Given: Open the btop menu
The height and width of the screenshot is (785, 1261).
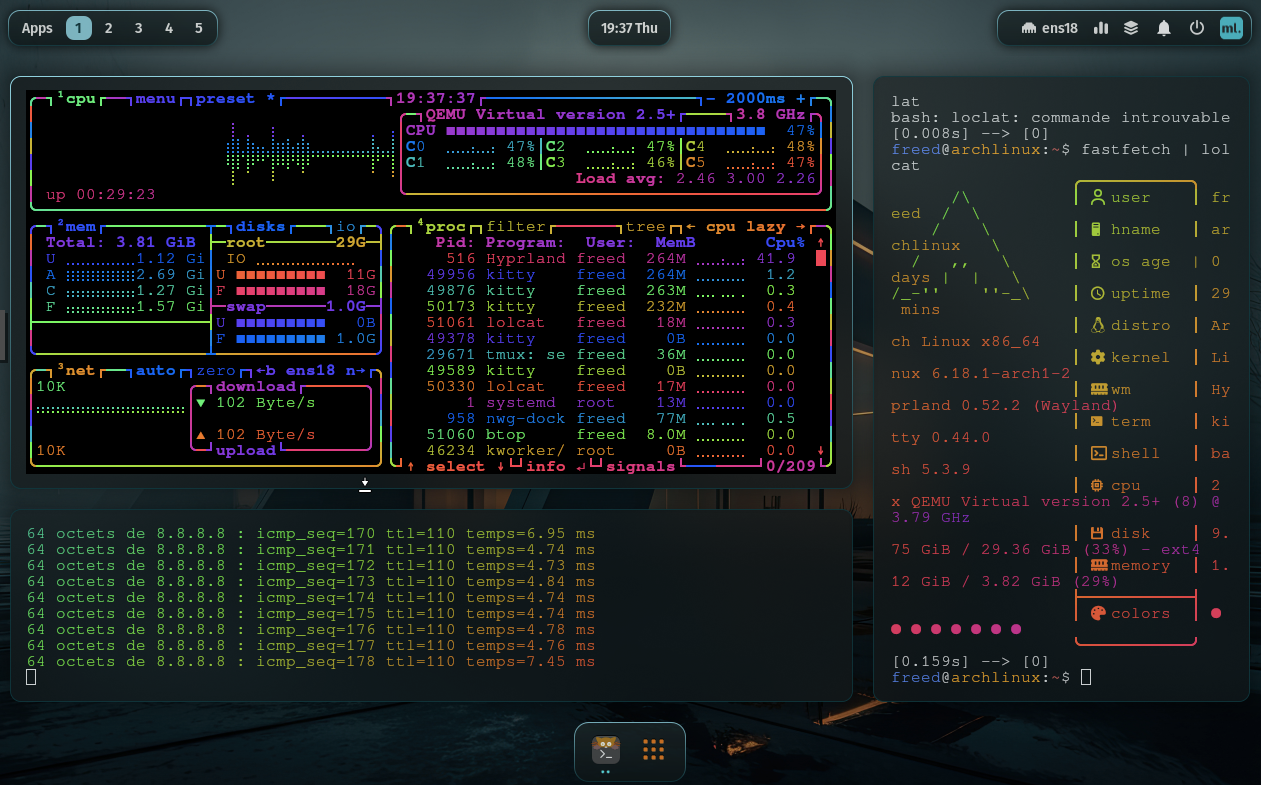Looking at the screenshot, I should point(155,99).
